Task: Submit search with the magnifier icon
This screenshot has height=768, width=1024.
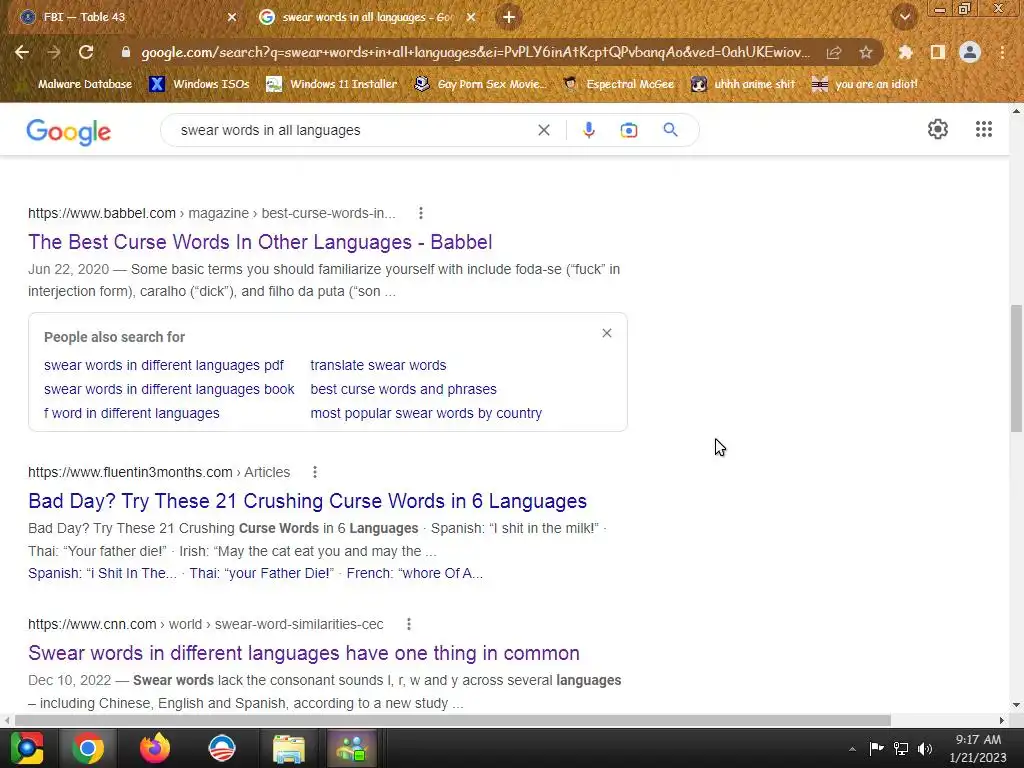Action: click(x=670, y=130)
